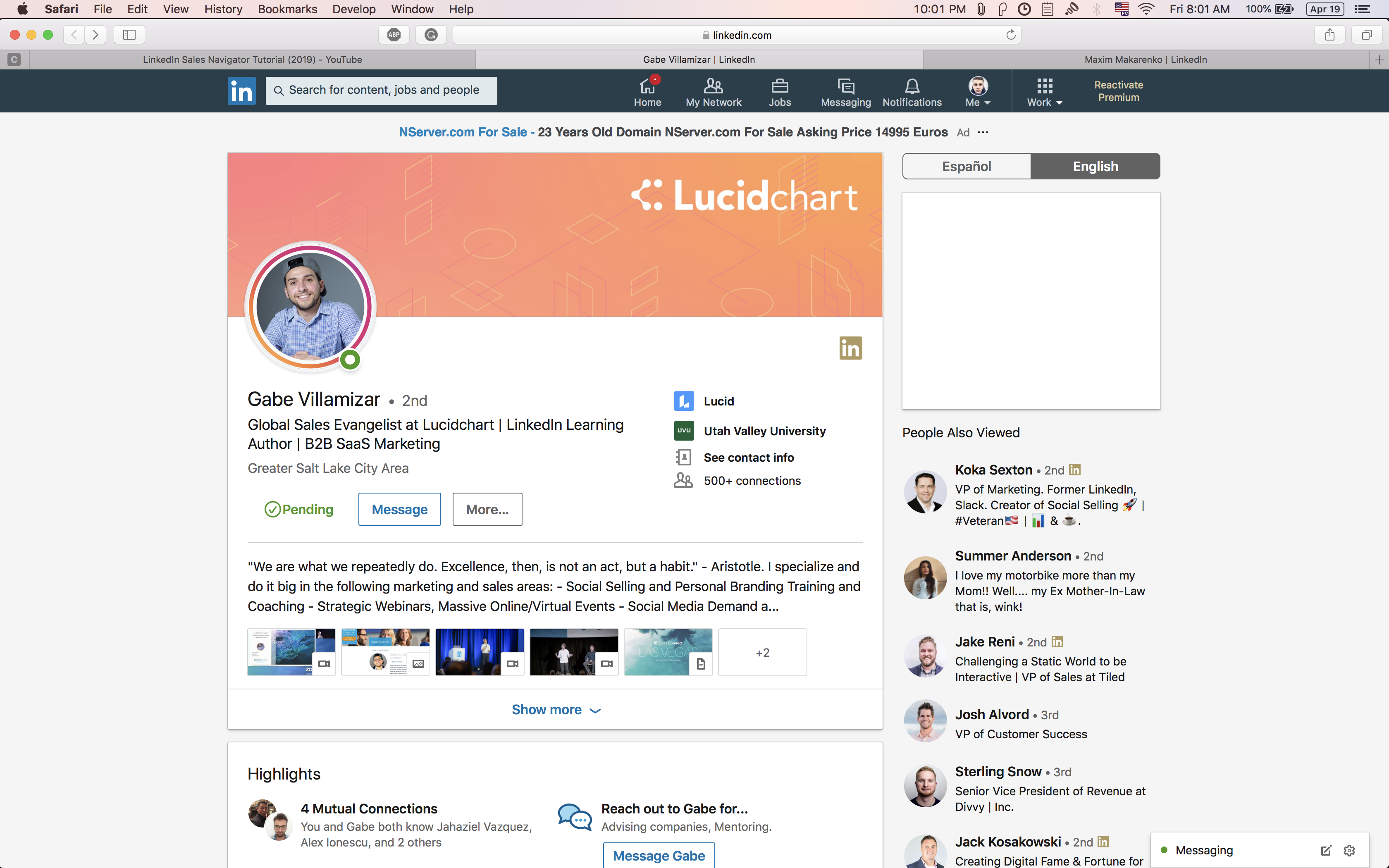Open Koka Sexton's profile
Screen dimensions: 1389x868
pos(993,470)
